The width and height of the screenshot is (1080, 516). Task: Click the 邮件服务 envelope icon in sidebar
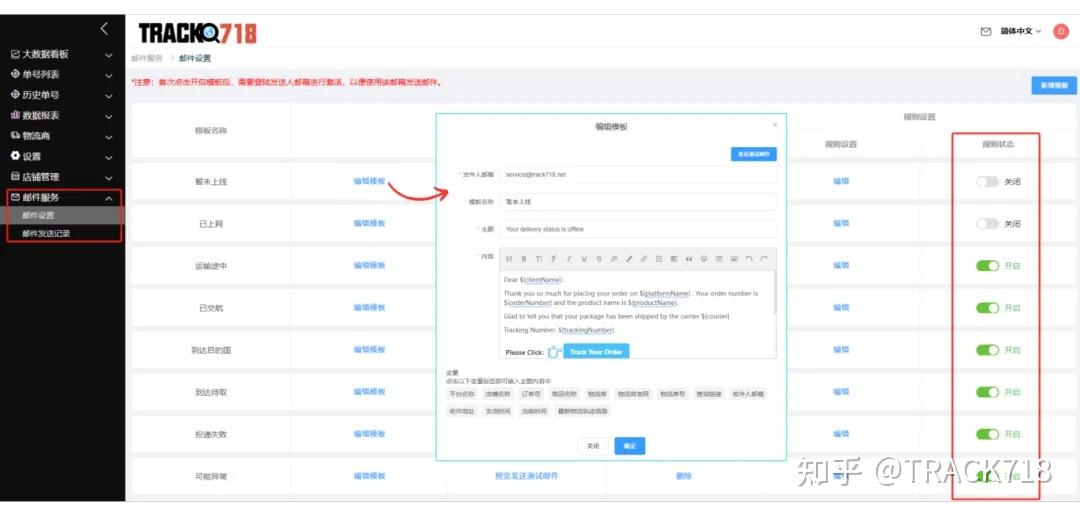tap(15, 197)
